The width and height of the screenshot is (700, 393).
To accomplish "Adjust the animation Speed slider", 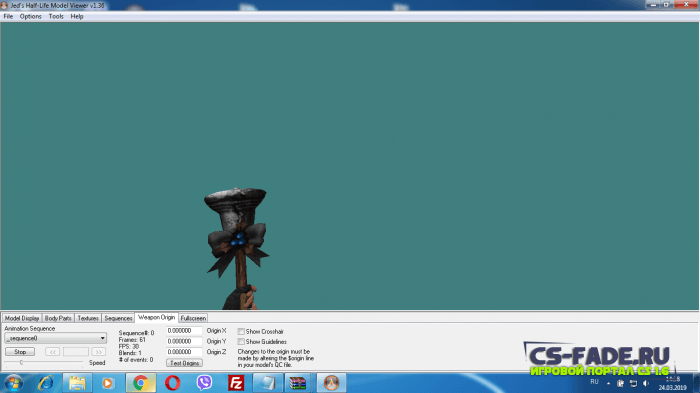I will [x=21, y=362].
